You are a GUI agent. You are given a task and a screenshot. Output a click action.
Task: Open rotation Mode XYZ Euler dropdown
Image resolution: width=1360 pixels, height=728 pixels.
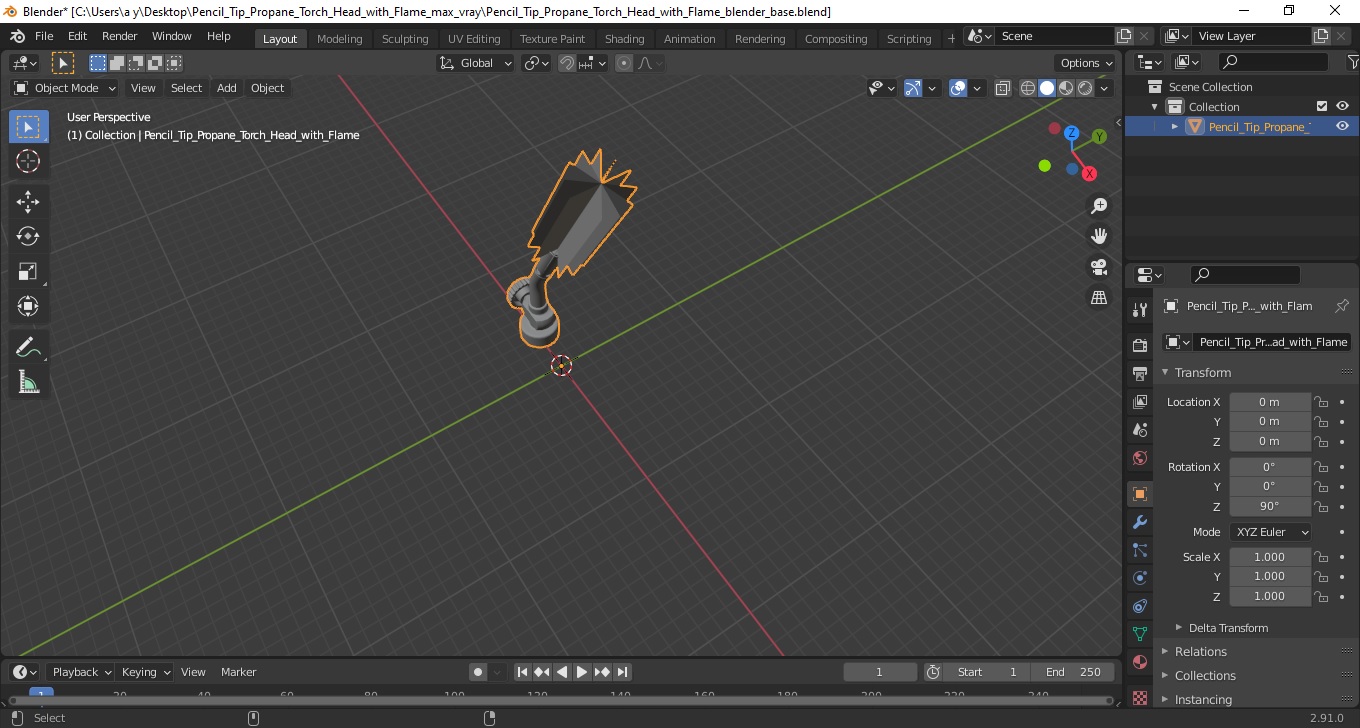[1270, 532]
